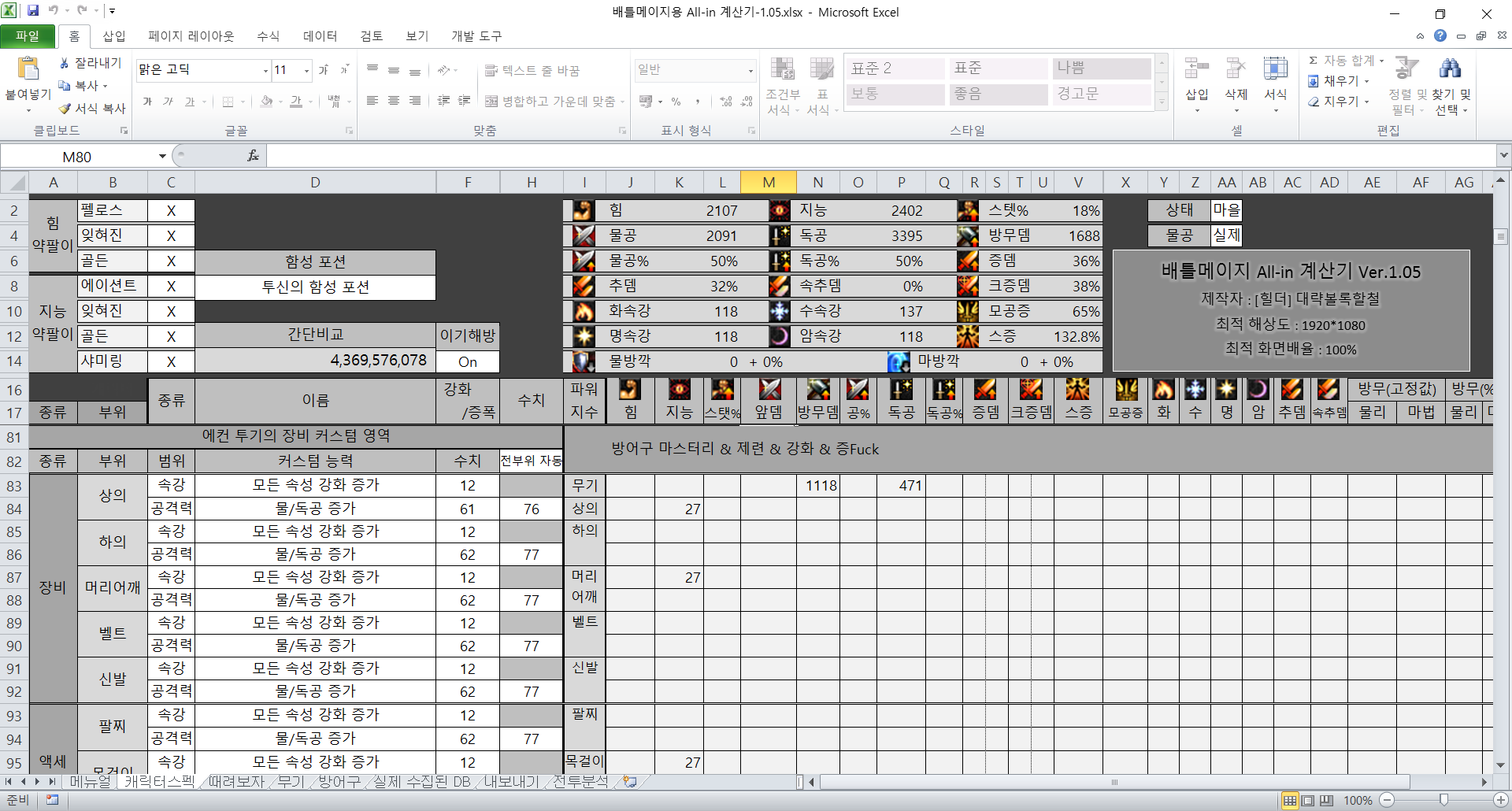
Task: Click the Delete cells (삭제) icon
Action: (x=1236, y=70)
